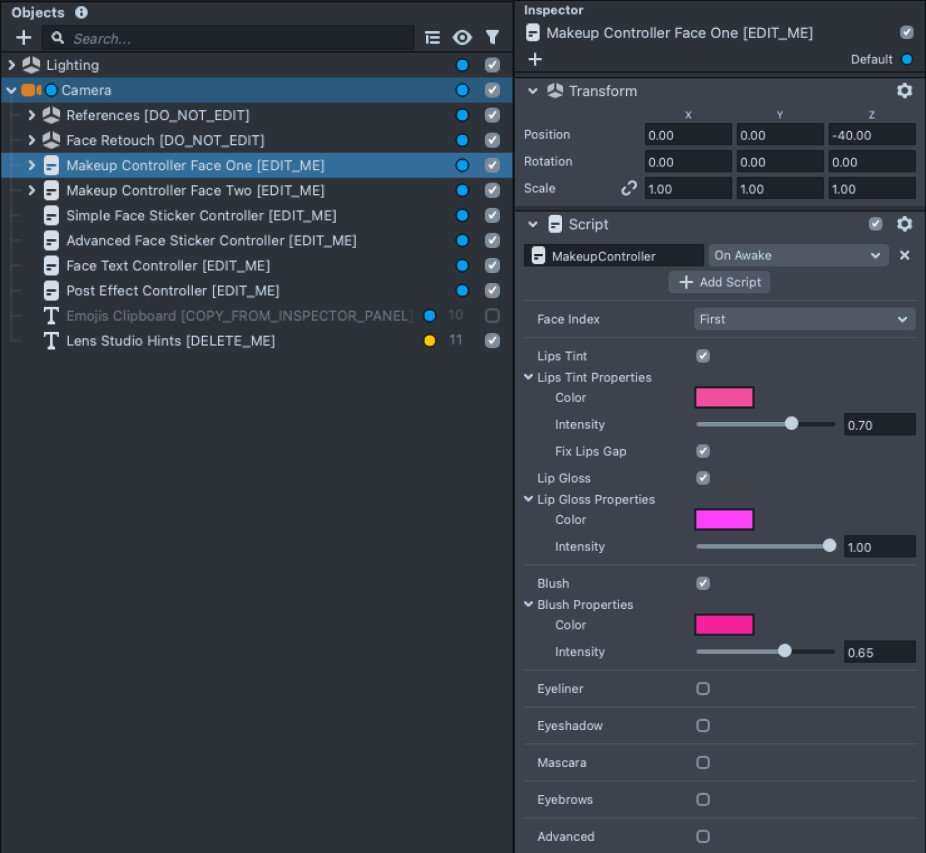Disable the Lip Gloss checkbox

tap(703, 478)
